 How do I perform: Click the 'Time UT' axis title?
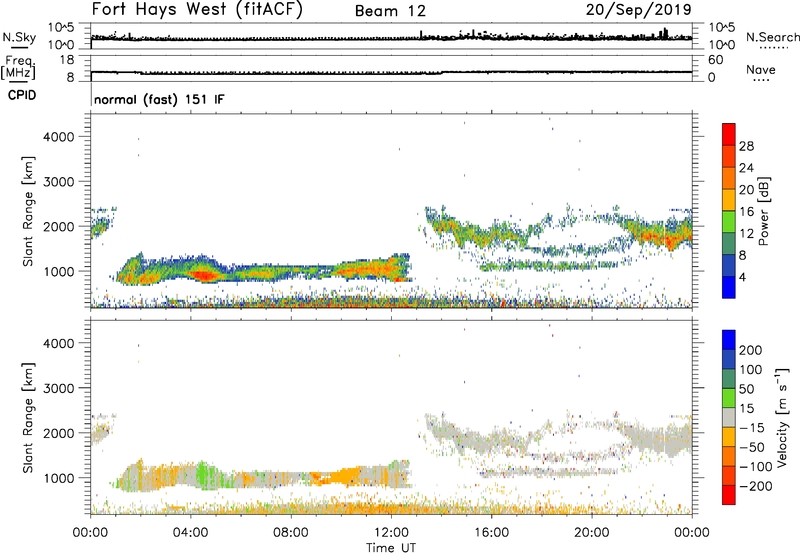(x=391, y=548)
